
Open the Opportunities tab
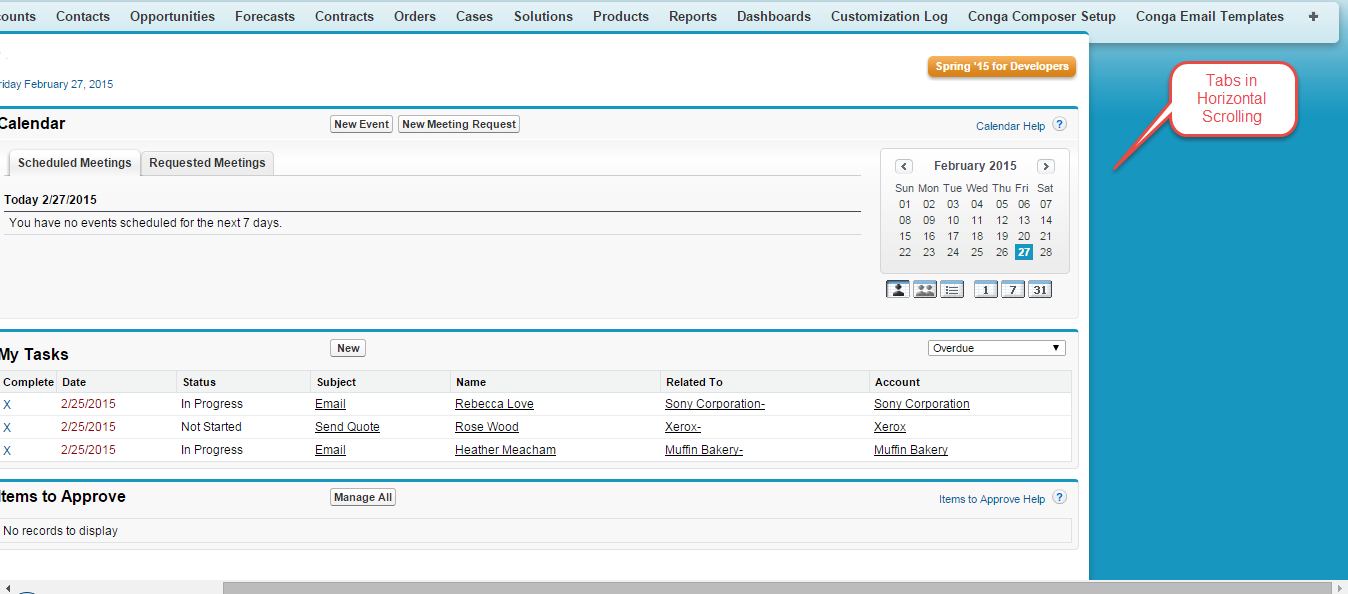[172, 16]
